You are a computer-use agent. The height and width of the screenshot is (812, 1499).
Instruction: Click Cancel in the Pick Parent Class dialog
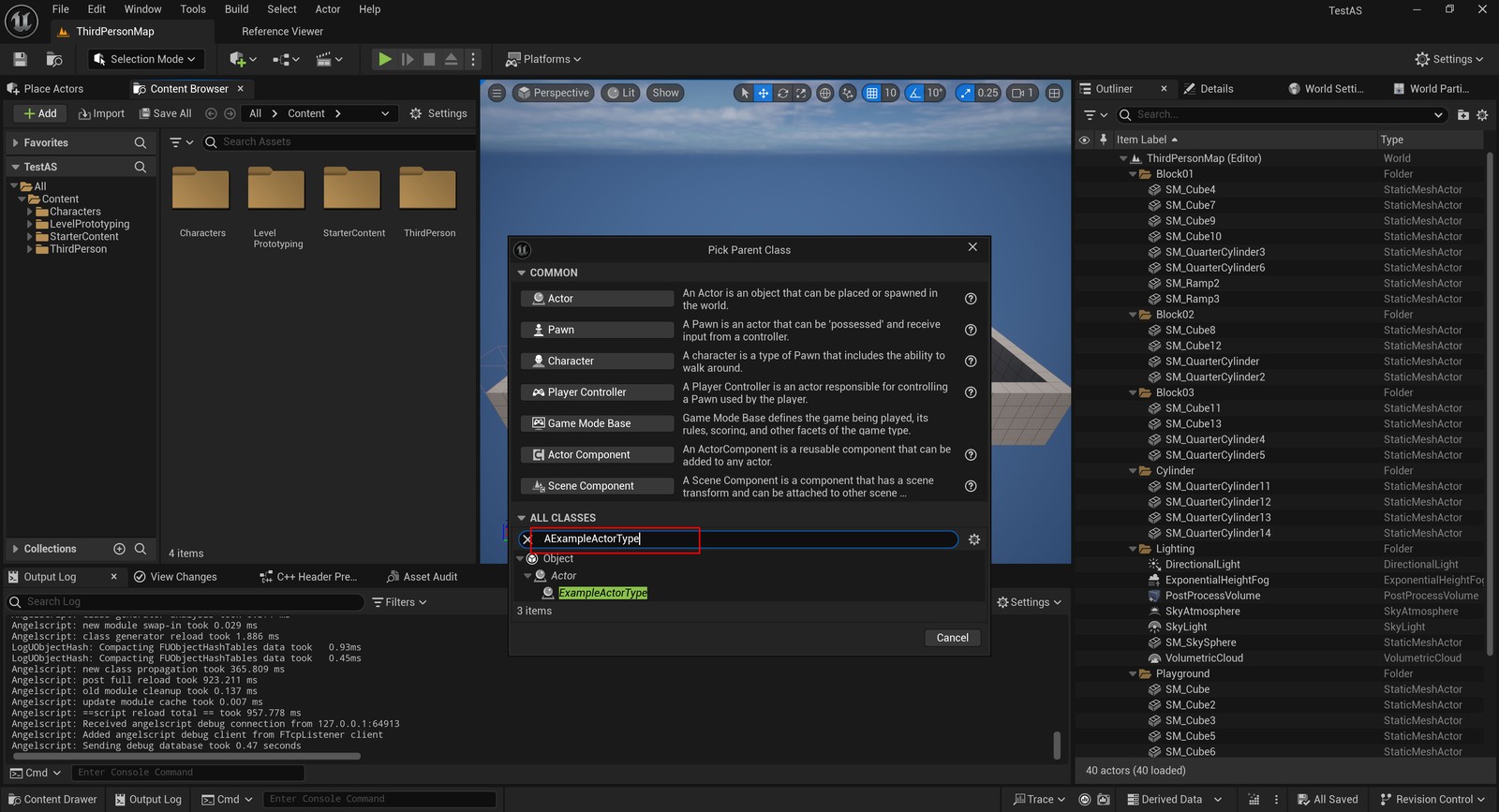[953, 638]
